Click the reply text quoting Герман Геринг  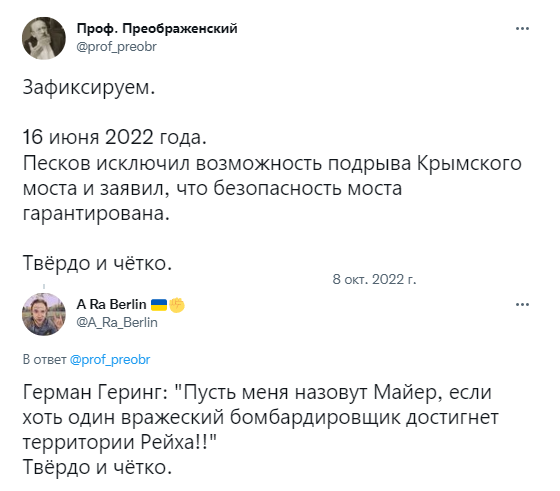[x=261, y=417]
